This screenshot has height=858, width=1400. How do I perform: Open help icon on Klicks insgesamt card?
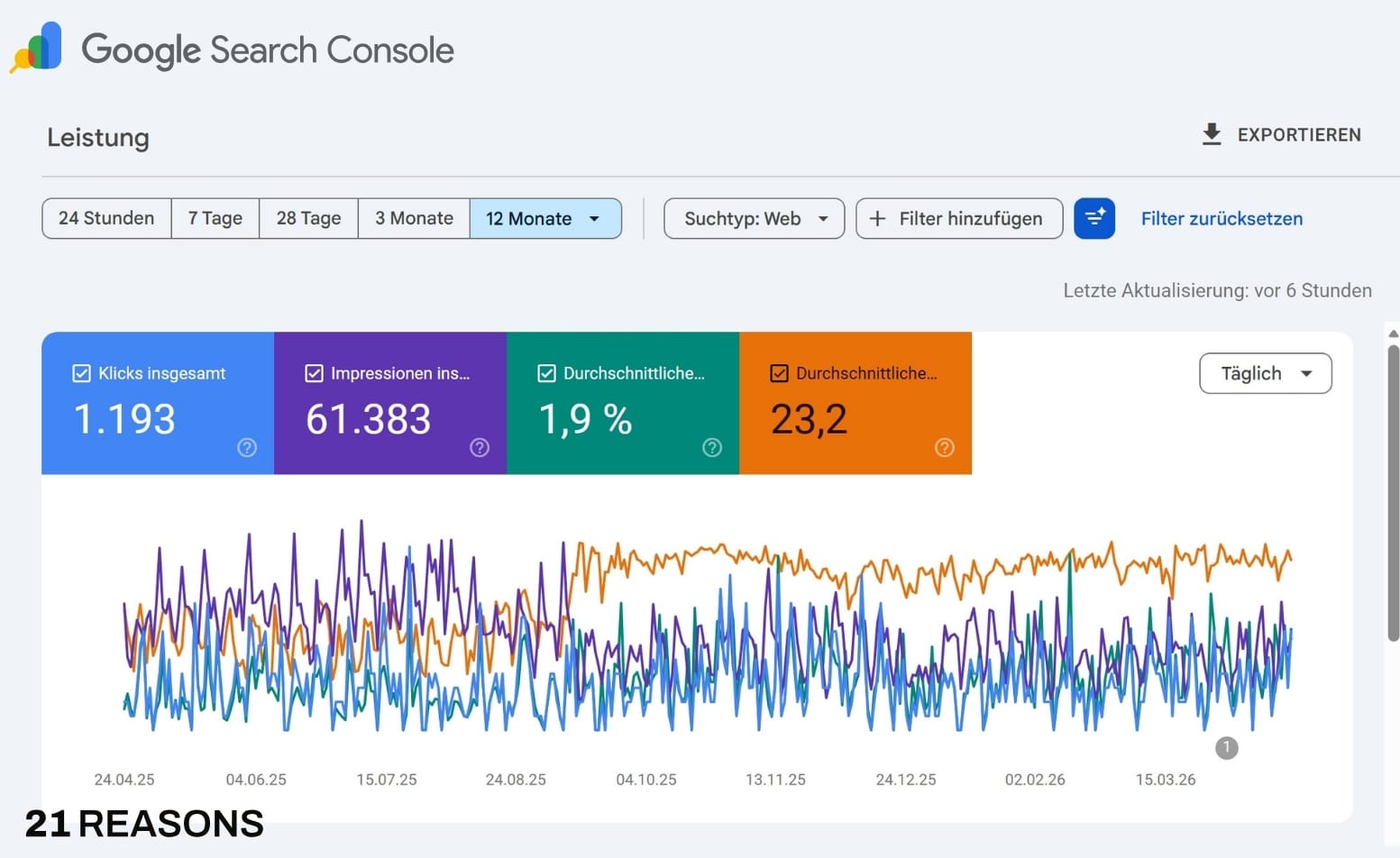coord(247,447)
